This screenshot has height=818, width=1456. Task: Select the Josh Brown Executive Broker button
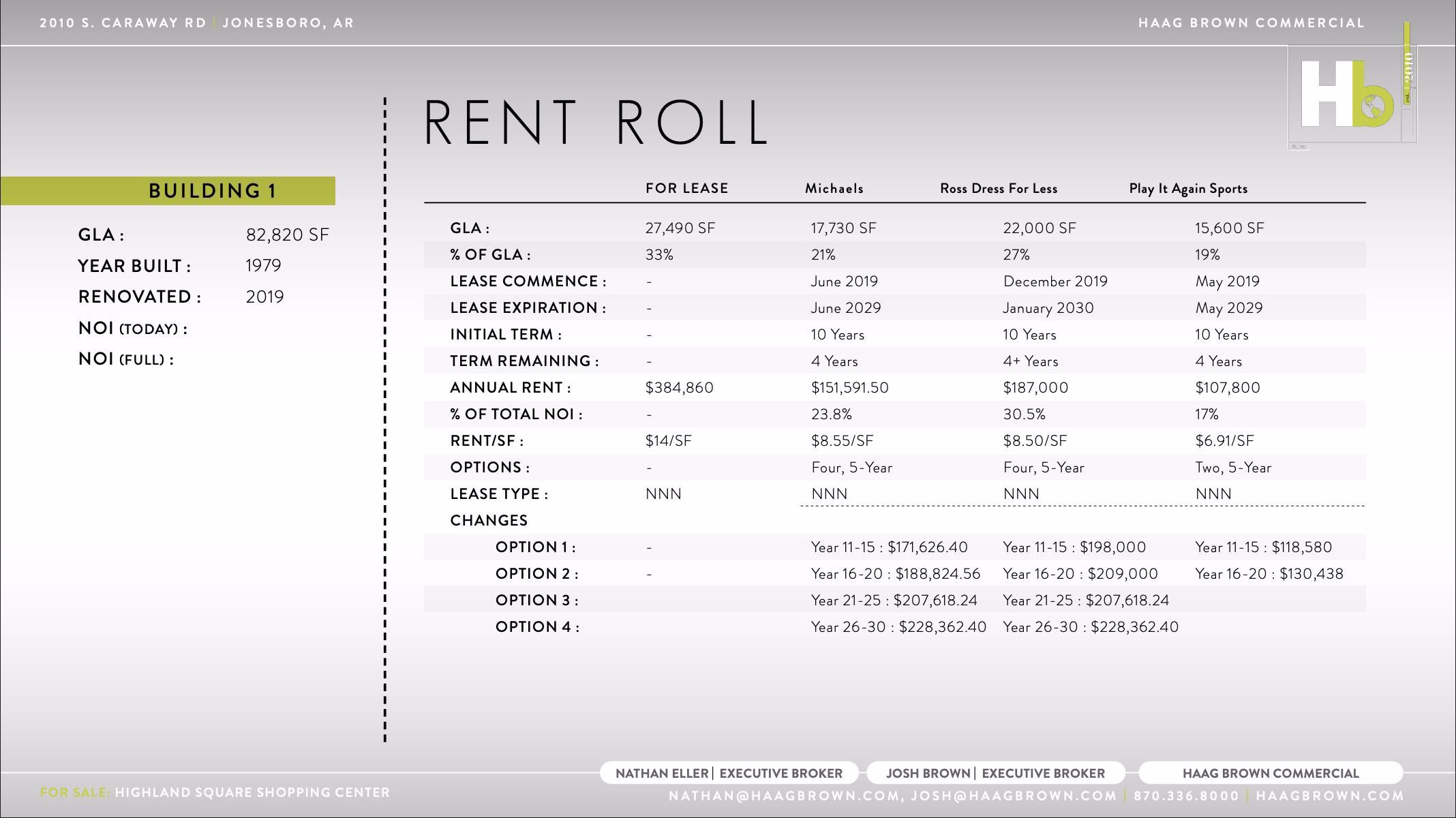tap(995, 773)
